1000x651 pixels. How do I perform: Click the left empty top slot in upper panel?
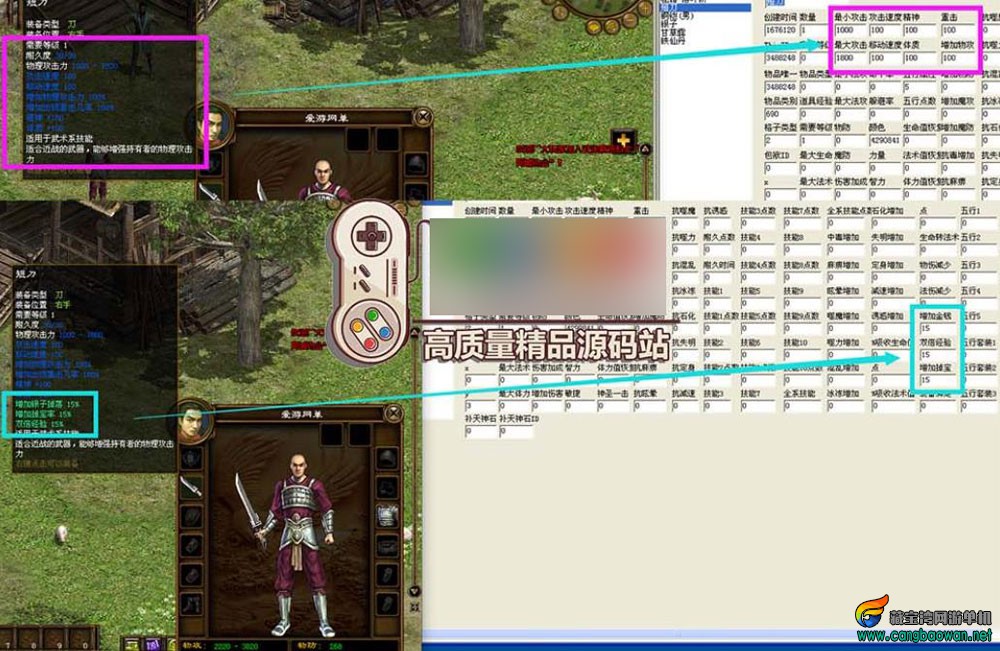(358, 139)
